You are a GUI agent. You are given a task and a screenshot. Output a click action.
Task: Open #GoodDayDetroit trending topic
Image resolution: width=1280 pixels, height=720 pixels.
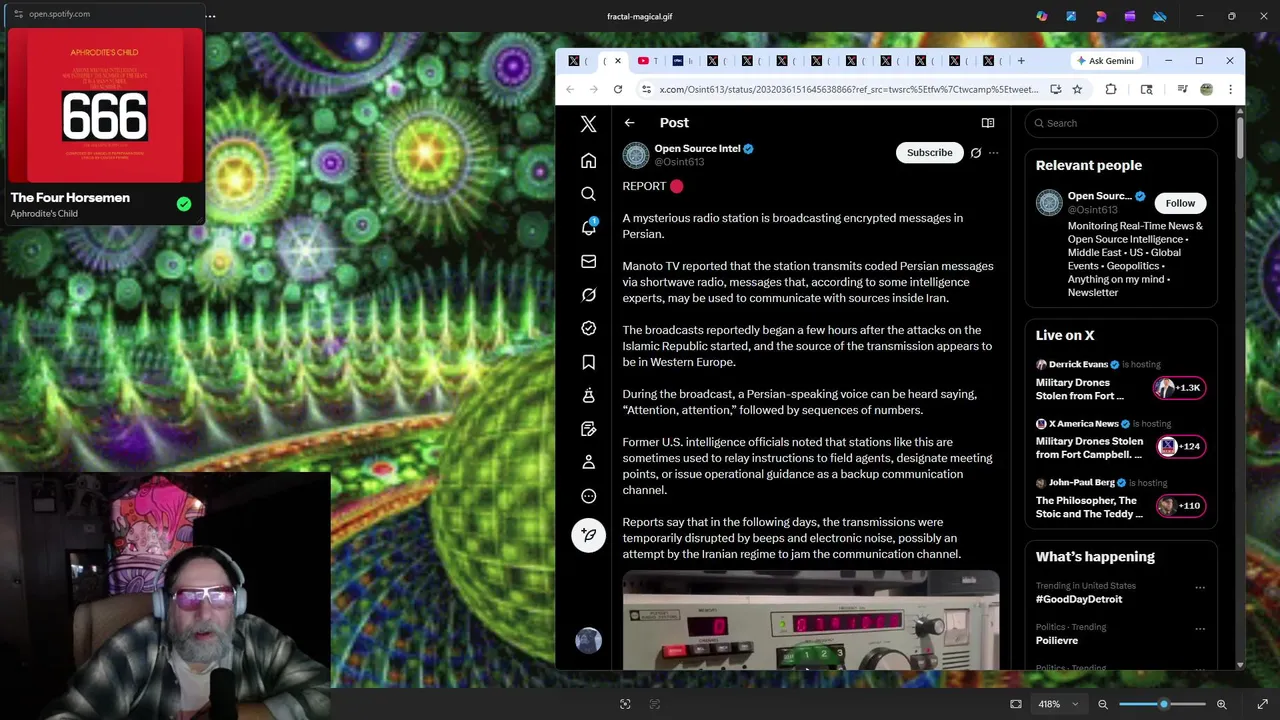coord(1079,599)
